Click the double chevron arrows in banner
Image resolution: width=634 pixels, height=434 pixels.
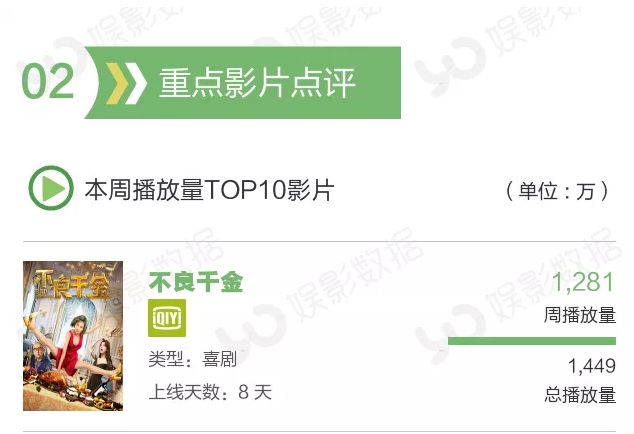pyautogui.click(x=126, y=83)
